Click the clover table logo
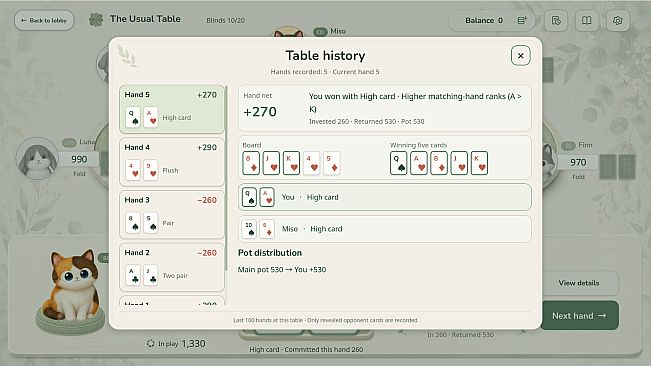Viewport: 651px width, 366px height. [x=96, y=20]
